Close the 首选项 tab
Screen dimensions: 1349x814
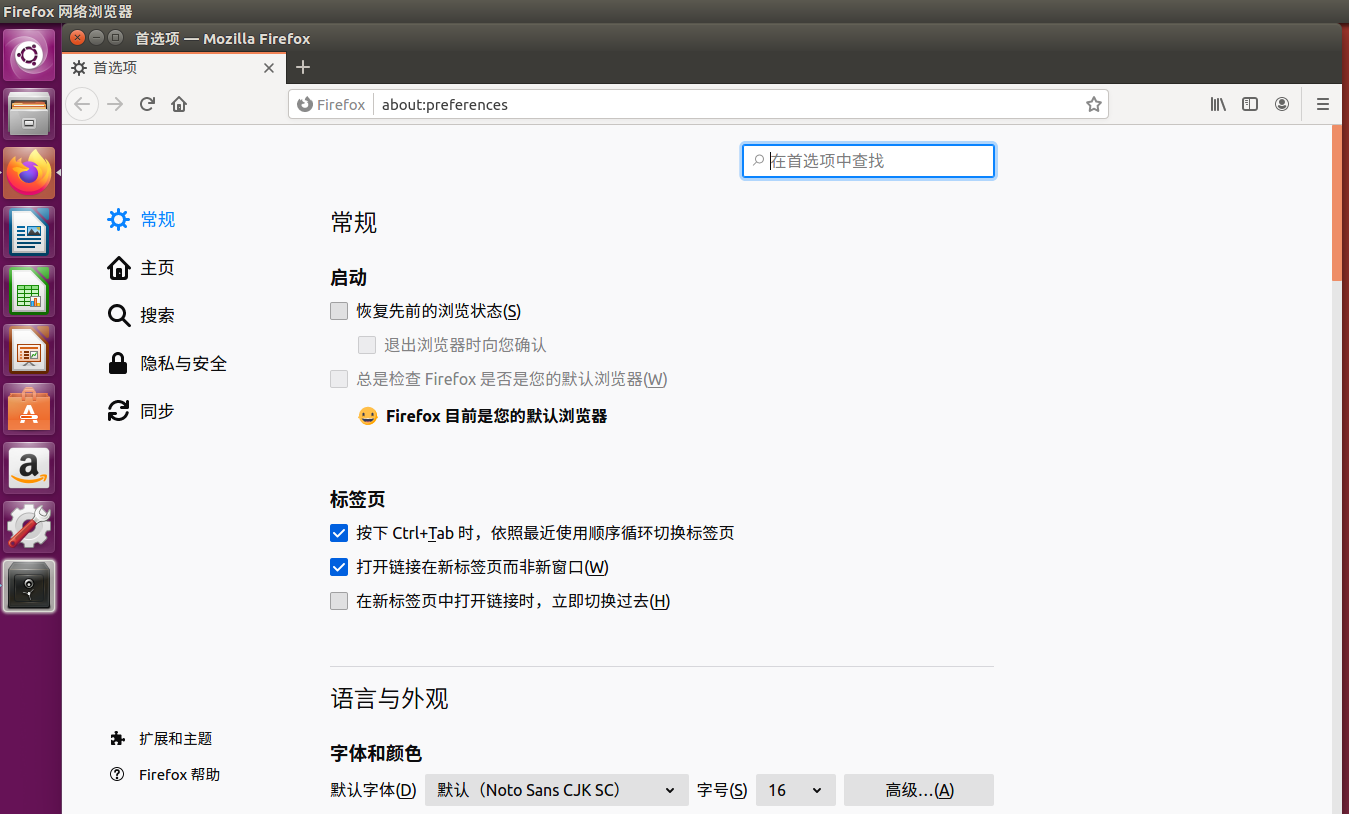[x=268, y=68]
